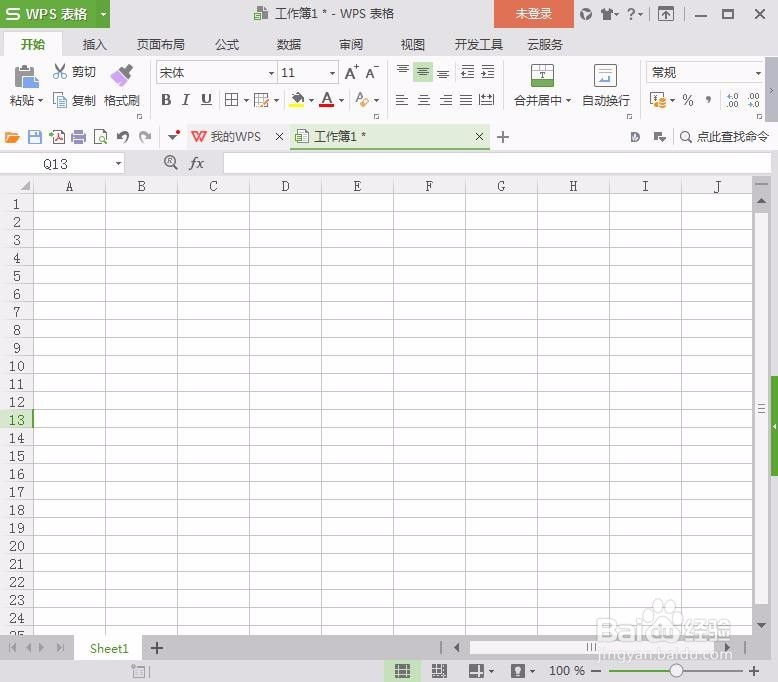Open the number format 常规 dropdown

click(758, 73)
